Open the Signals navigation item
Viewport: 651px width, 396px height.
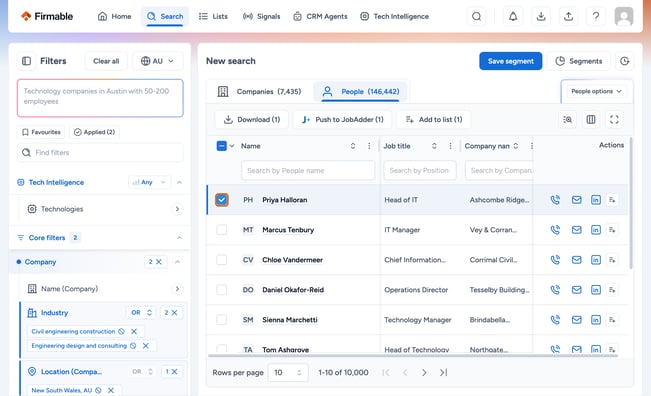point(262,17)
